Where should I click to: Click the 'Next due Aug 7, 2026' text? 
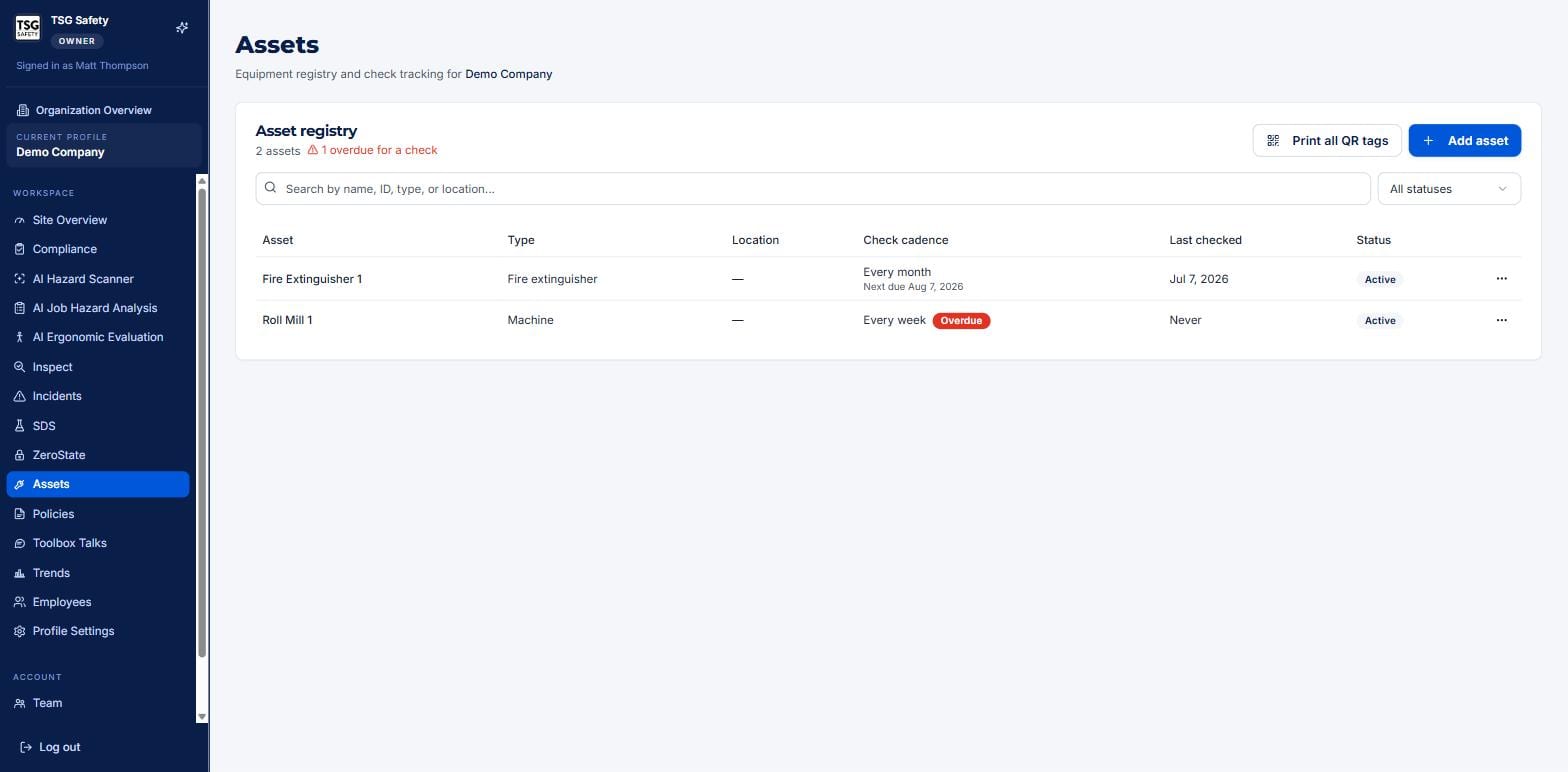pyautogui.click(x=913, y=287)
